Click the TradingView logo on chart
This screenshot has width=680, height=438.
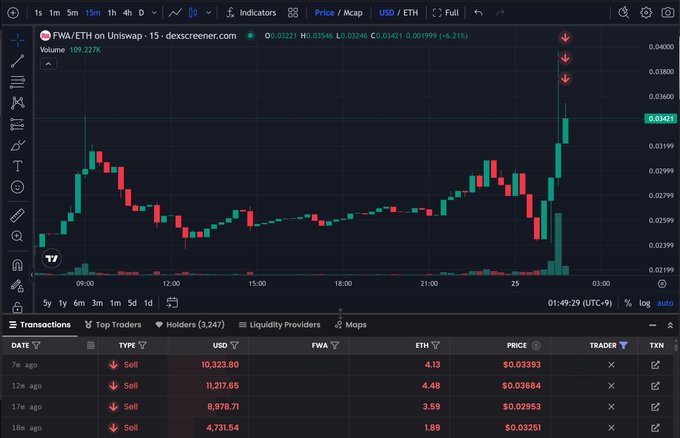point(52,259)
